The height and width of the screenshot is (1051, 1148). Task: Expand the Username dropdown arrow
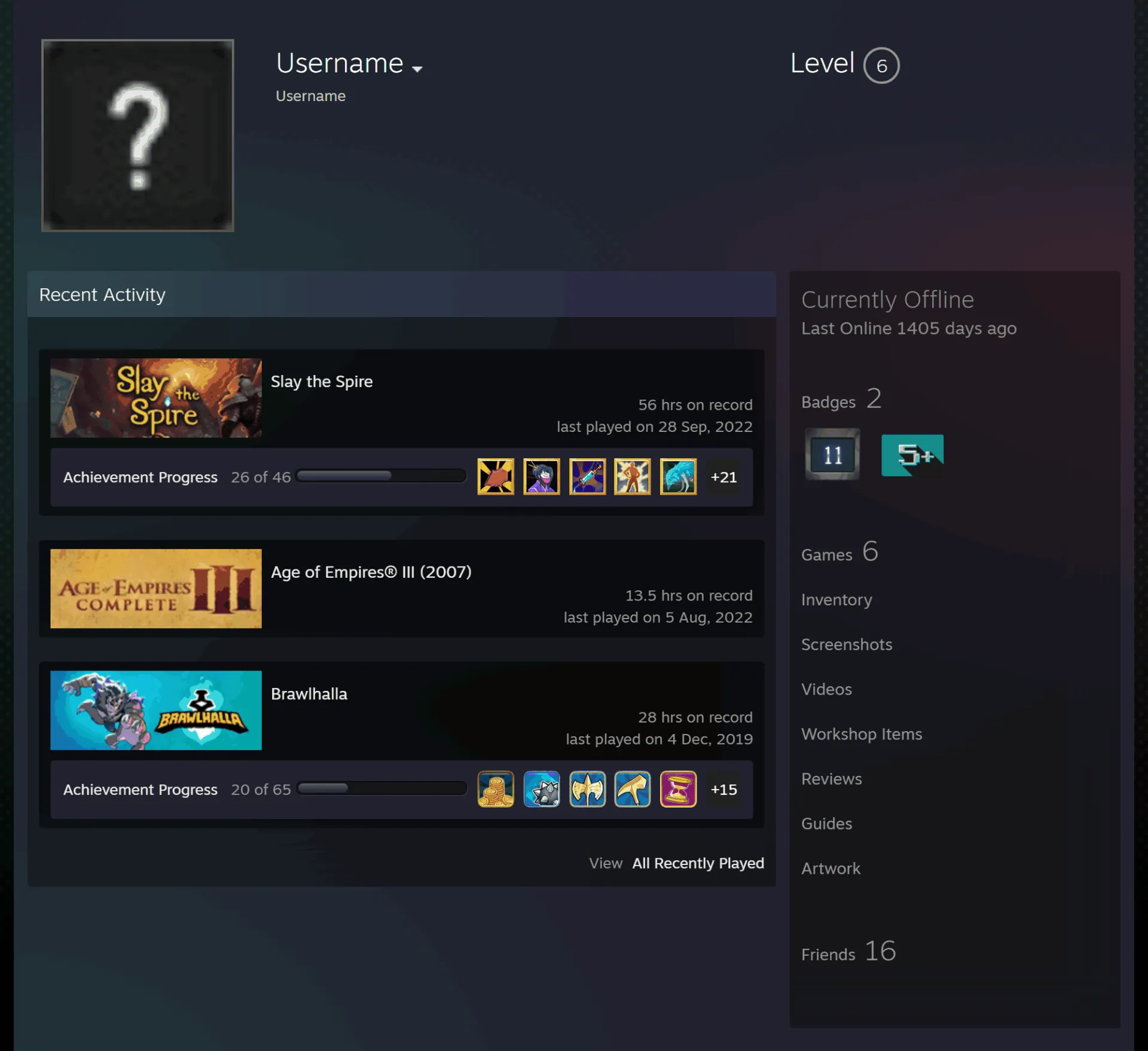pyautogui.click(x=417, y=69)
